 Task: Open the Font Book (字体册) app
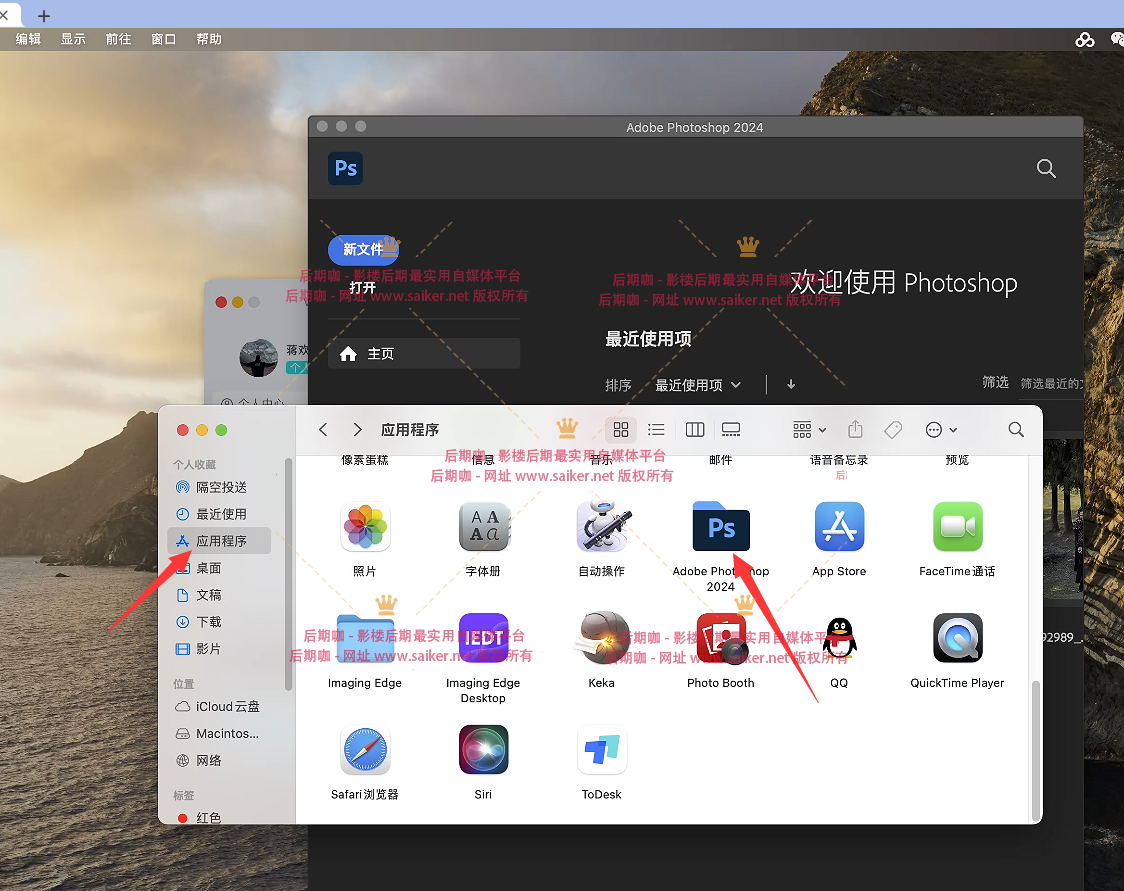click(484, 527)
